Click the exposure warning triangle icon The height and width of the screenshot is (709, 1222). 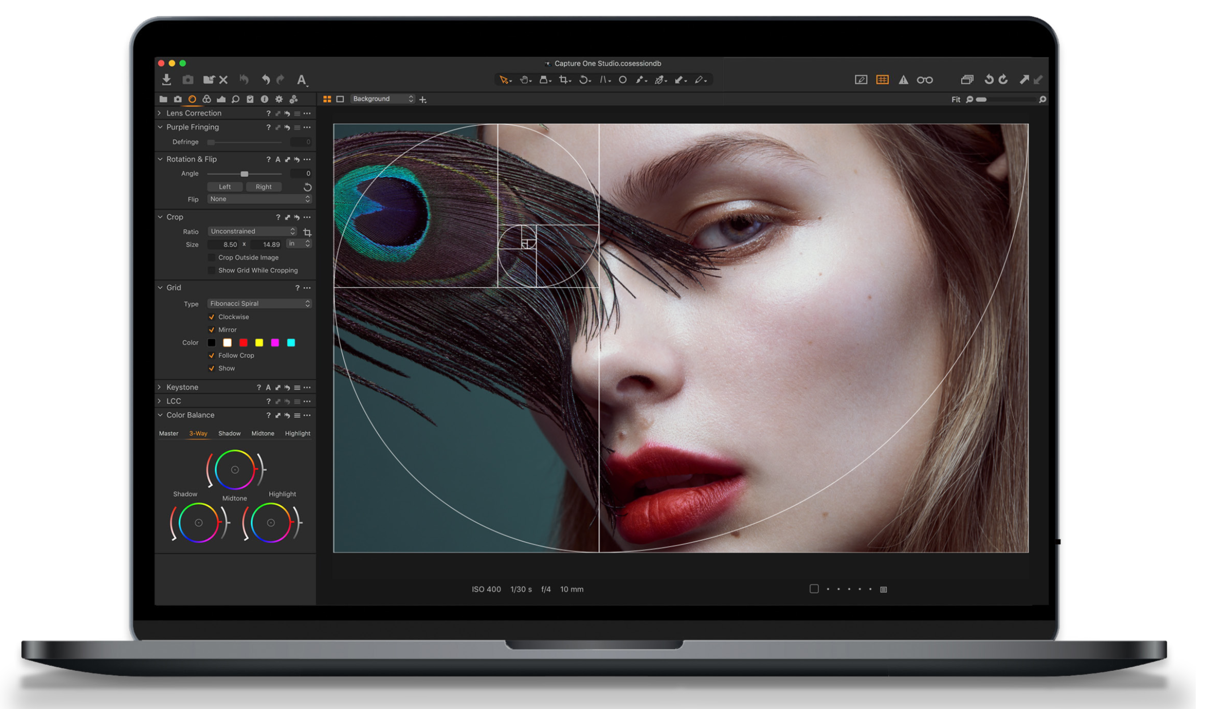(903, 80)
